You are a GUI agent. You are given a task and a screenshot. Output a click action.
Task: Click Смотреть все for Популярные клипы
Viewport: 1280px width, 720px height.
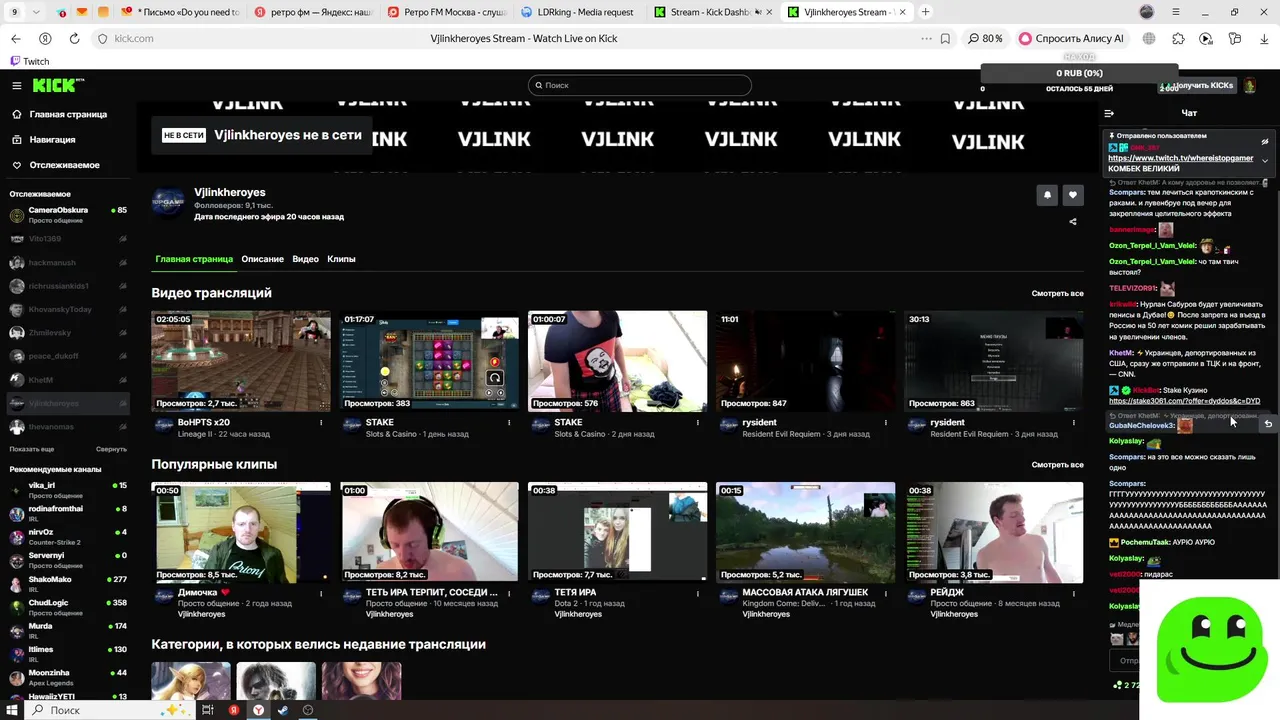pyautogui.click(x=1057, y=464)
